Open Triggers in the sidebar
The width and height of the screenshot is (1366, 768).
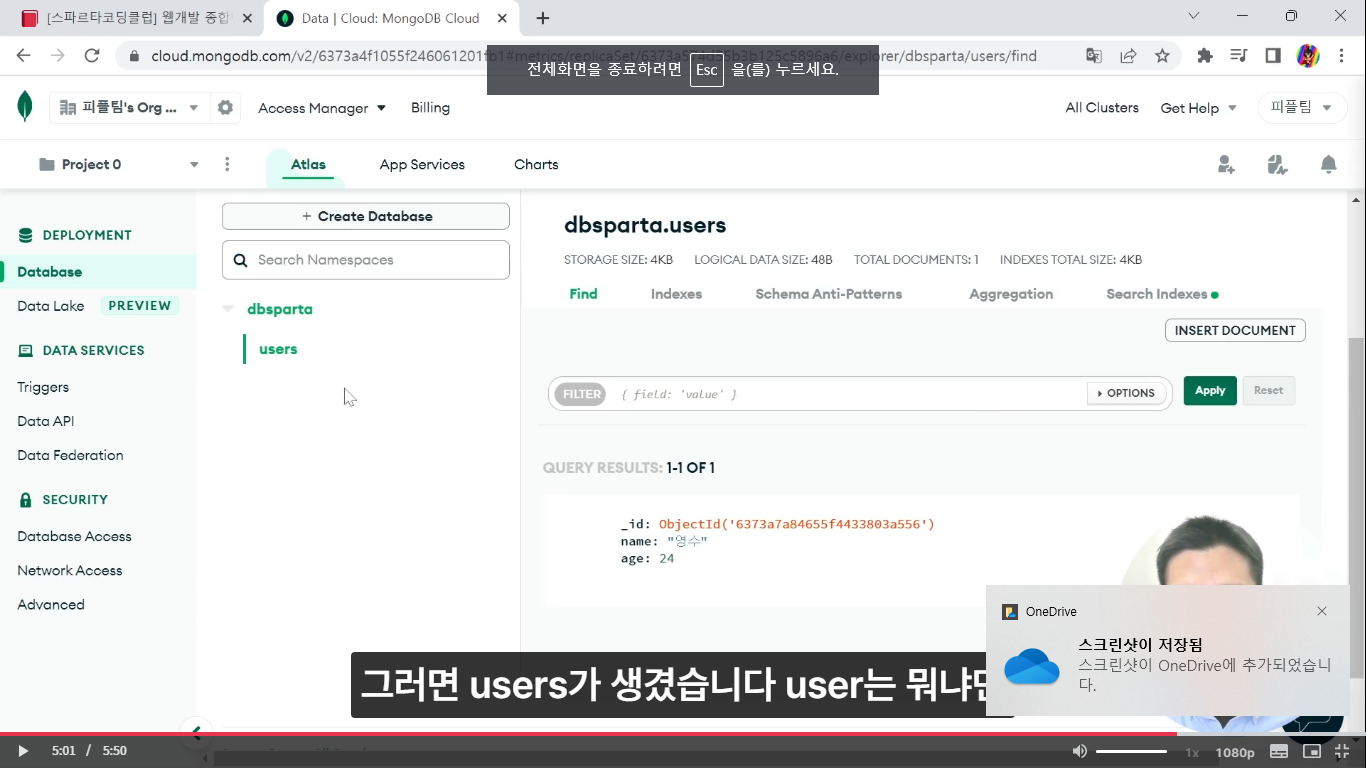point(43,387)
